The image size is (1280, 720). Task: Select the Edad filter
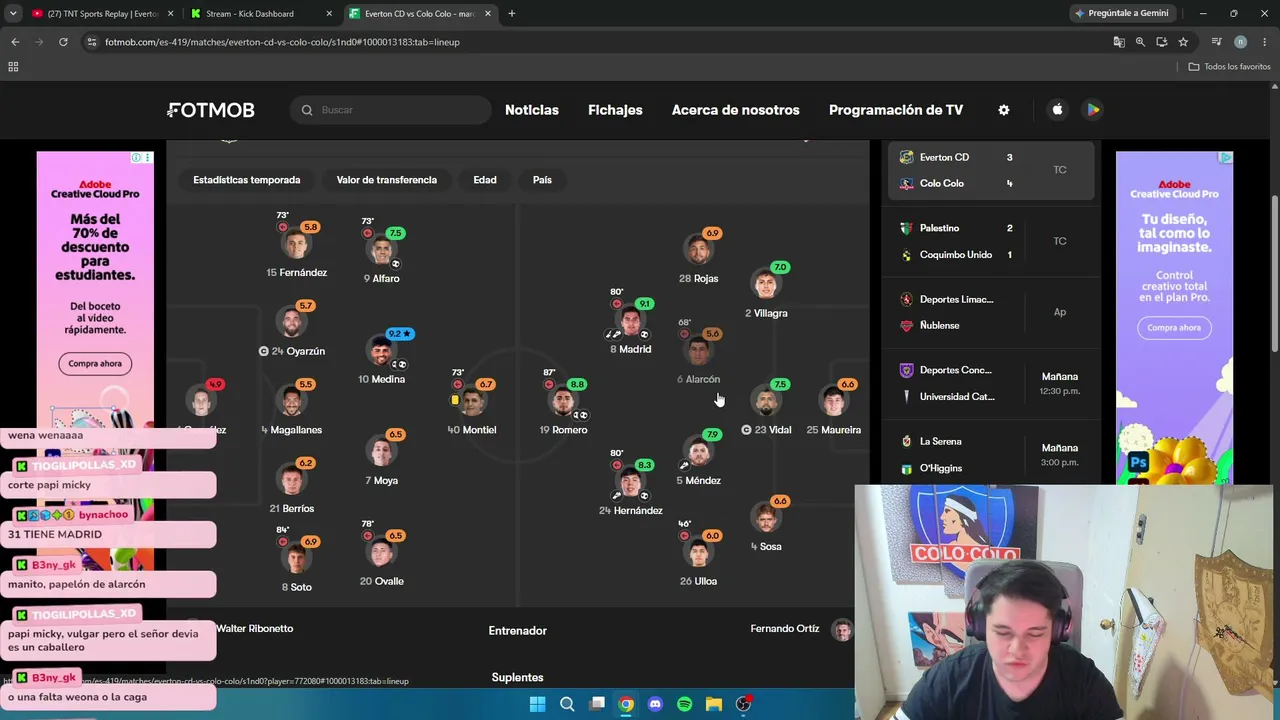pyautogui.click(x=485, y=180)
